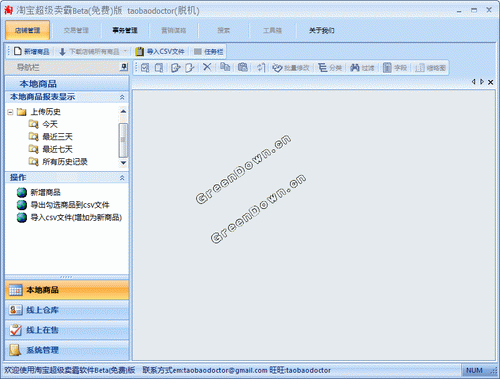Click the binoculars filter icon
The height and width of the screenshot is (379, 500).
355,68
